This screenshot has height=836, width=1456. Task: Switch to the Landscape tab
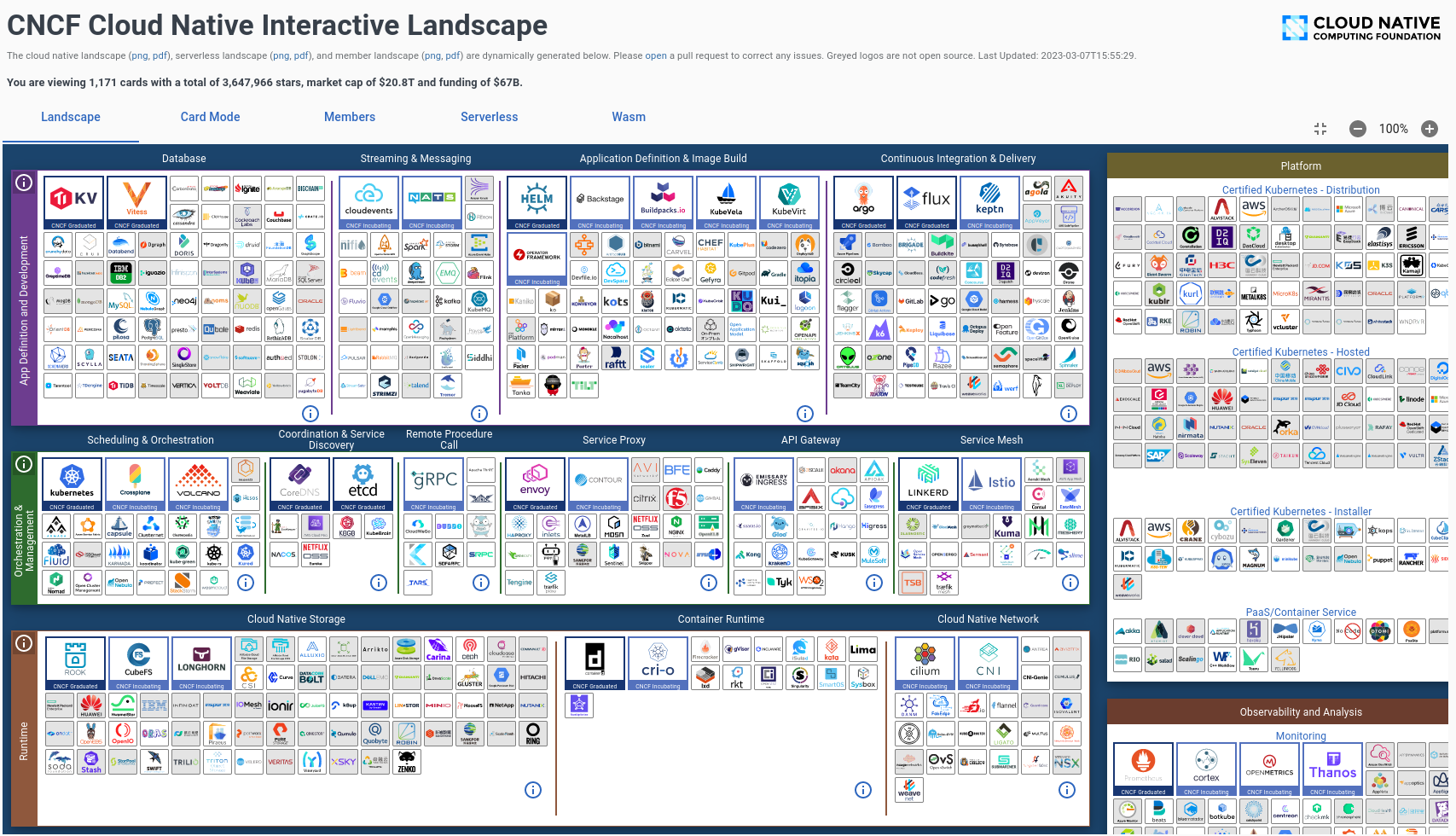(x=71, y=117)
